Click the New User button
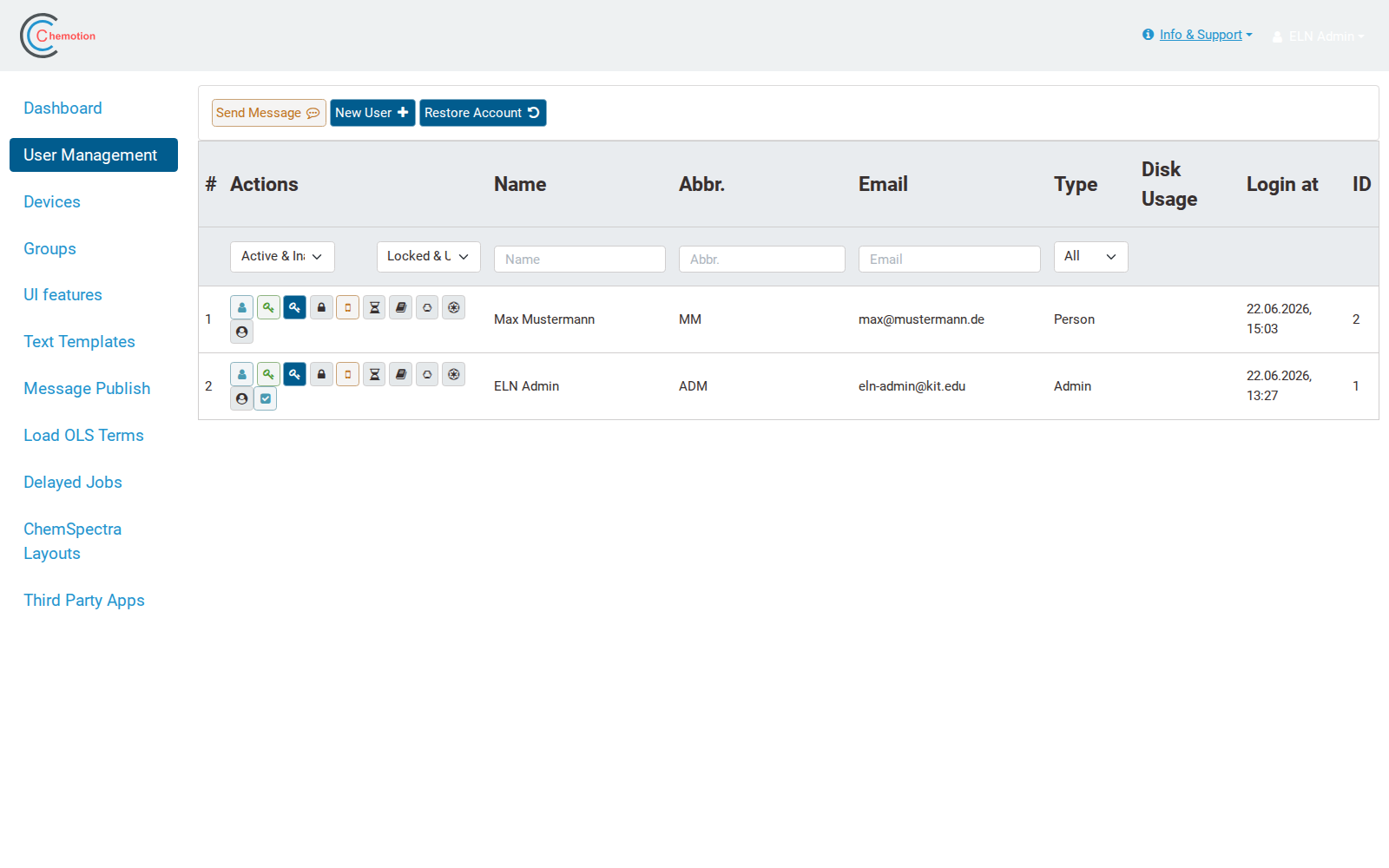 [x=372, y=113]
